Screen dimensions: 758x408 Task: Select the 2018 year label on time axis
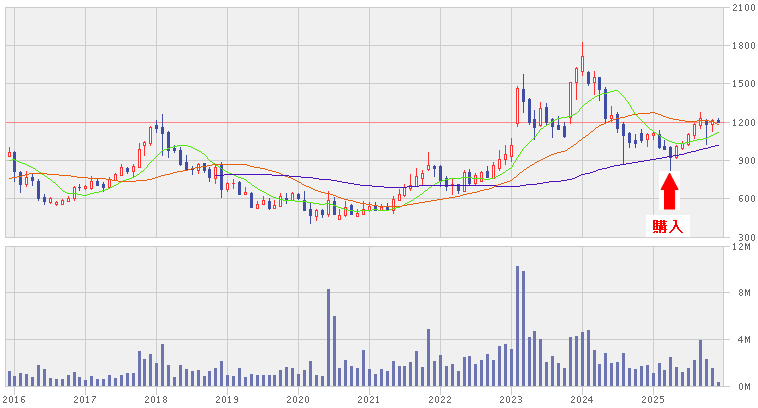pos(156,399)
